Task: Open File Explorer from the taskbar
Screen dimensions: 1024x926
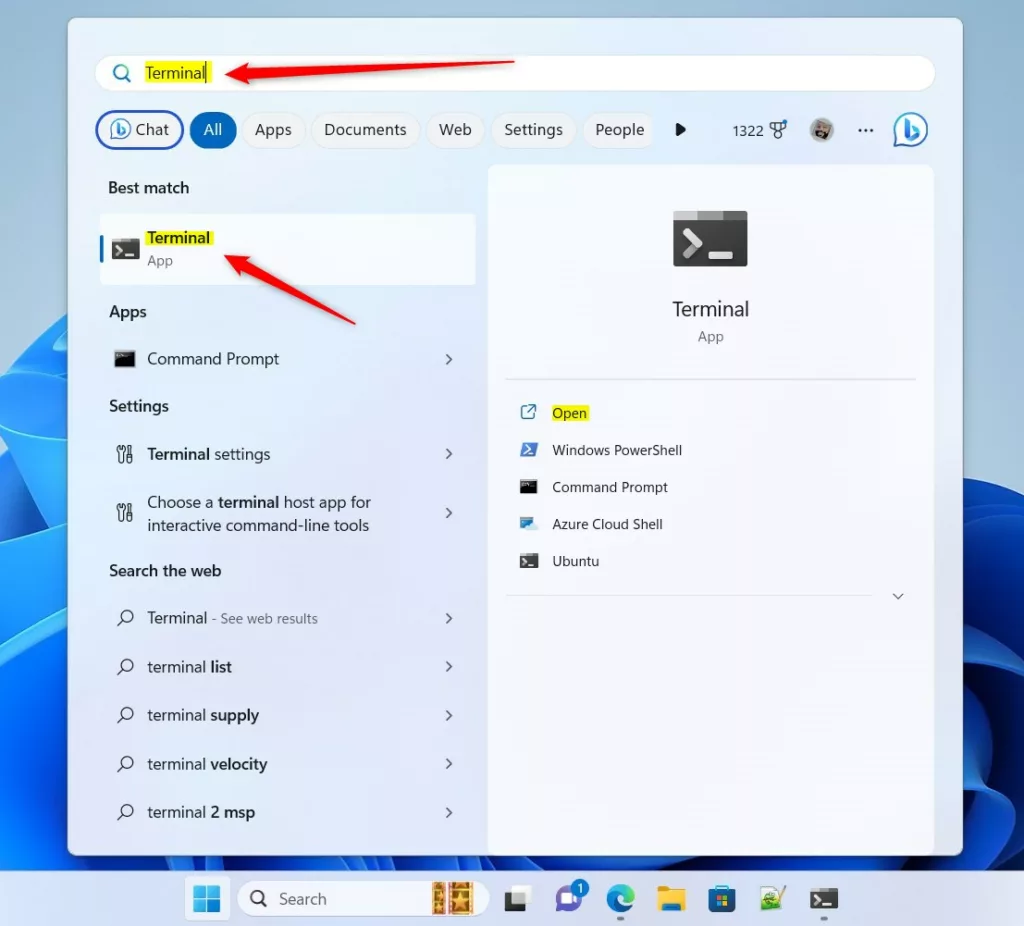Action: [x=671, y=899]
